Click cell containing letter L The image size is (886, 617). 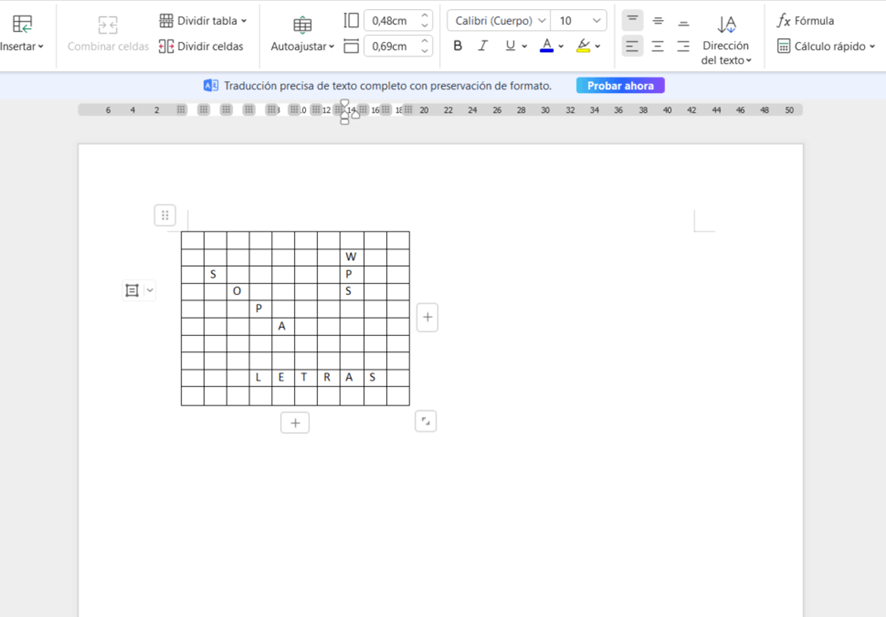click(260, 378)
